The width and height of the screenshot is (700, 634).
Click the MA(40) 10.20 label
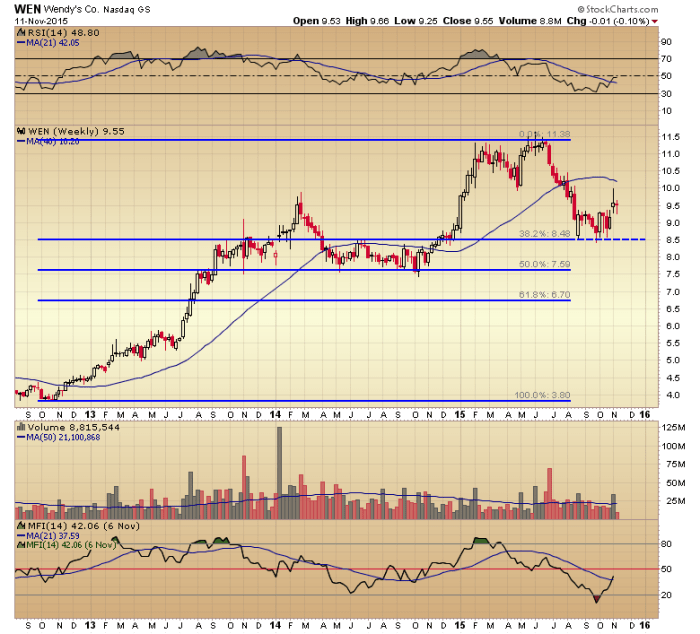(x=53, y=142)
